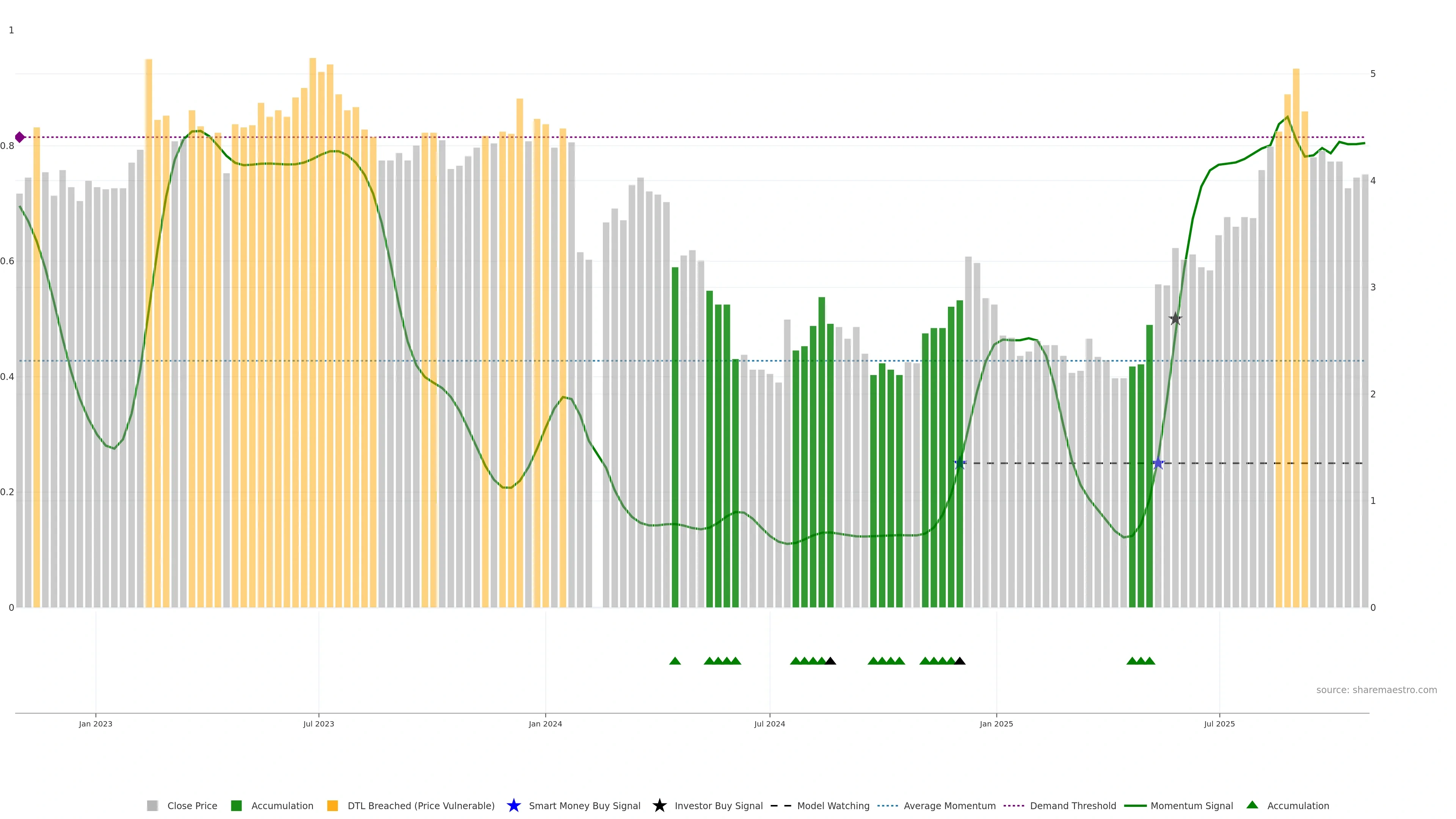Click the green Accumulation square legend swatch
1456x819 pixels.
(x=236, y=805)
